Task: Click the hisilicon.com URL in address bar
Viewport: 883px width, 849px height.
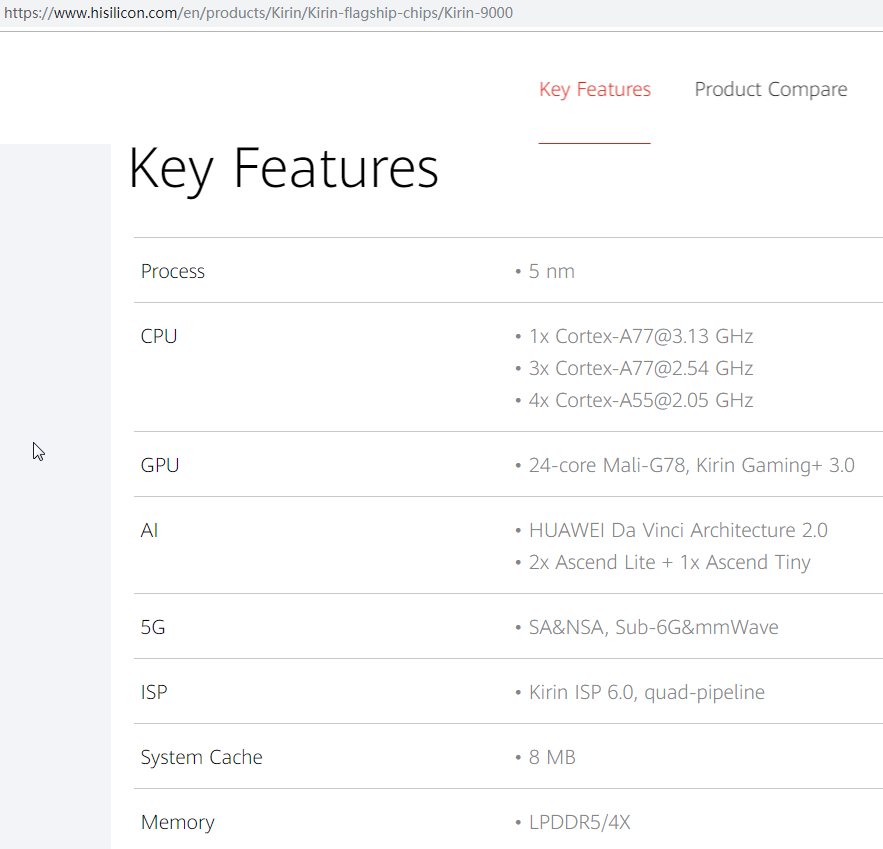Action: (258, 14)
